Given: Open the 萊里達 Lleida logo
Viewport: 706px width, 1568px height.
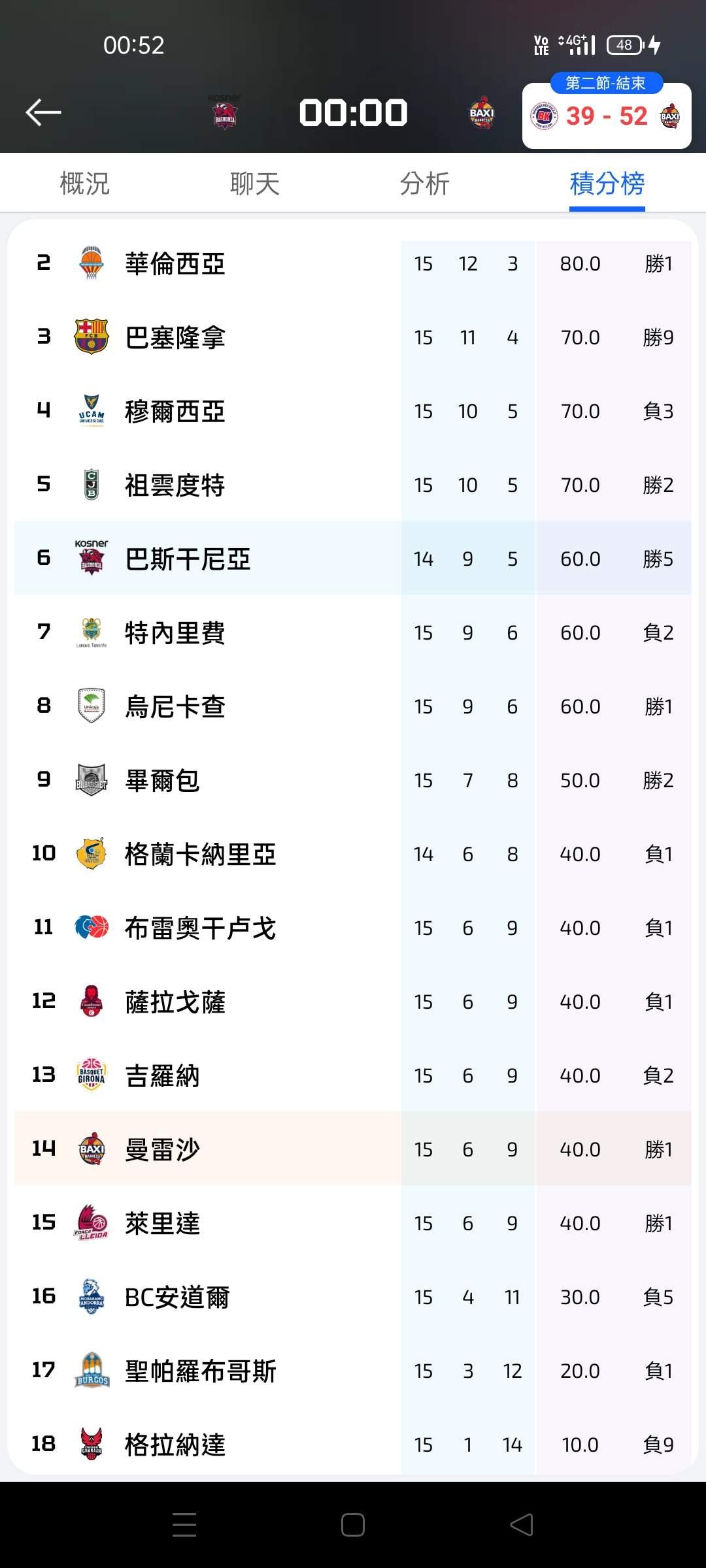Looking at the screenshot, I should pos(92,1223).
